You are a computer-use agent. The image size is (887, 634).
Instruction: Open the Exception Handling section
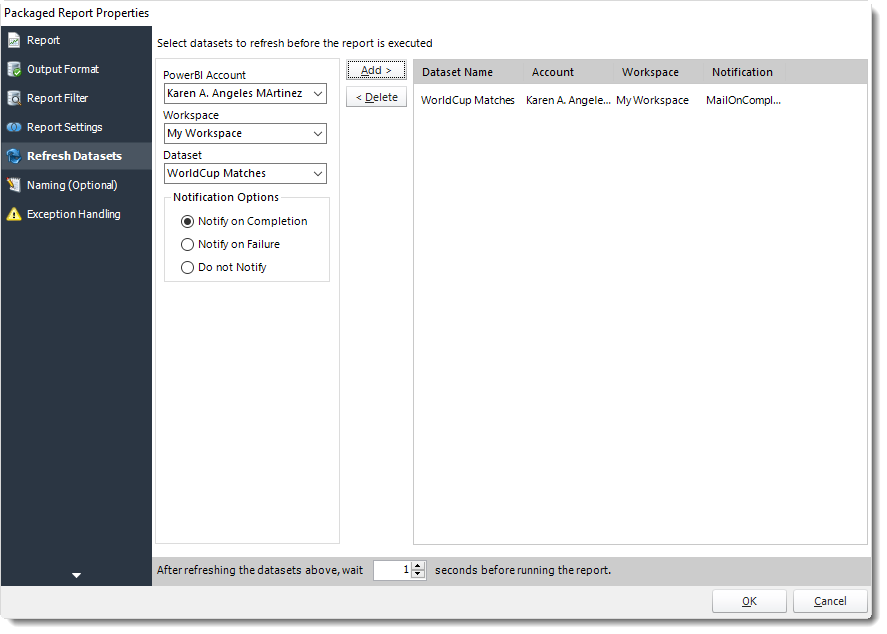[x=76, y=214]
